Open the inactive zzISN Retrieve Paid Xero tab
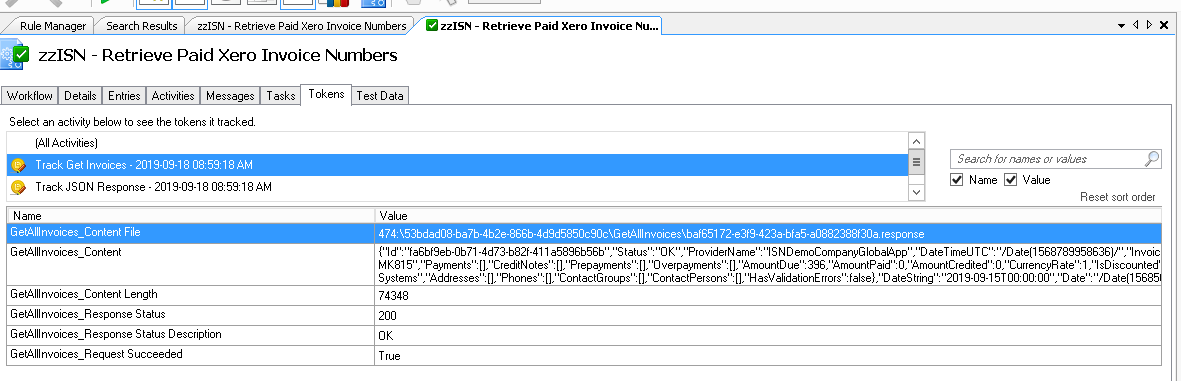Screen dimensions: 1181x381 (301, 26)
